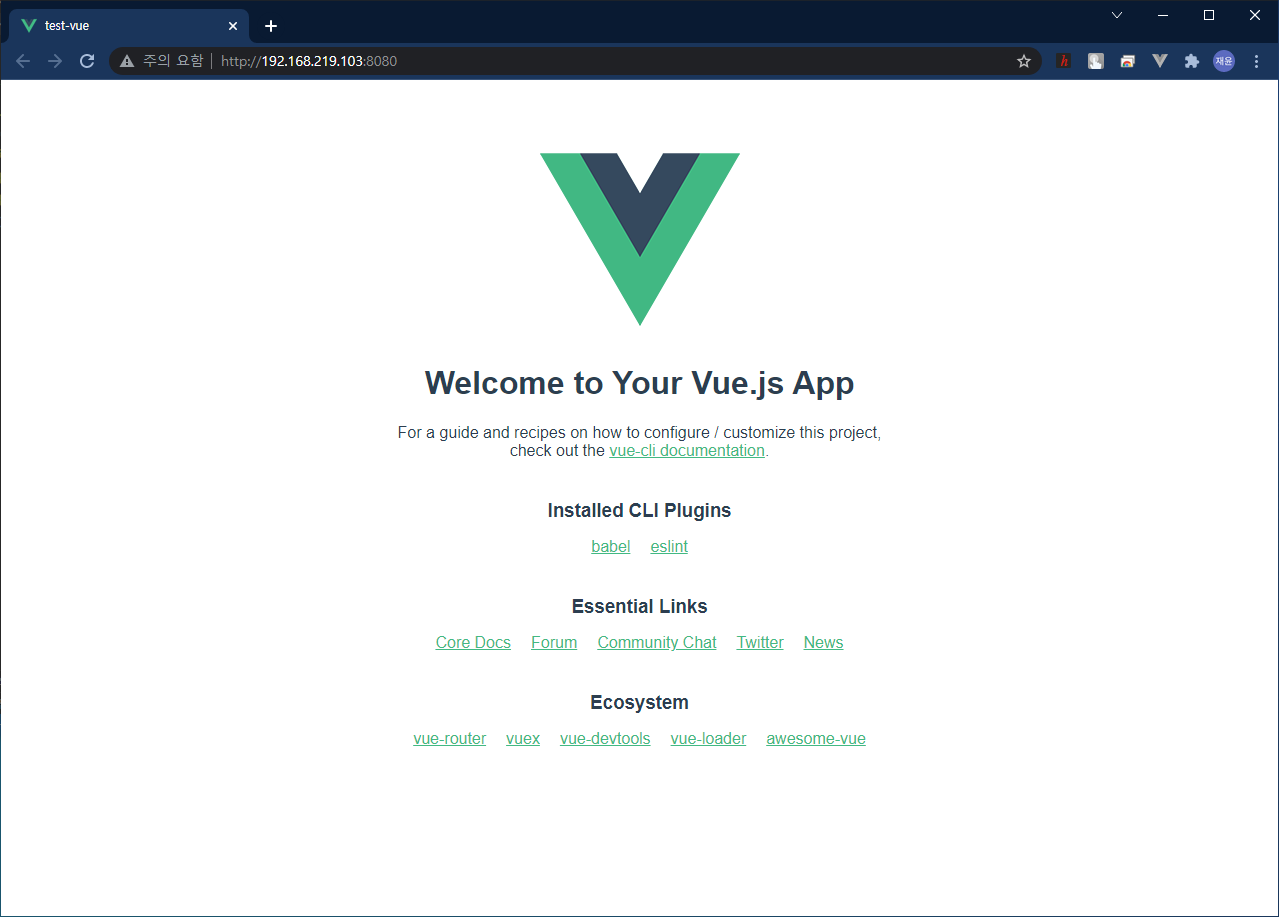Open the News link
The image size is (1279, 917).
click(824, 642)
